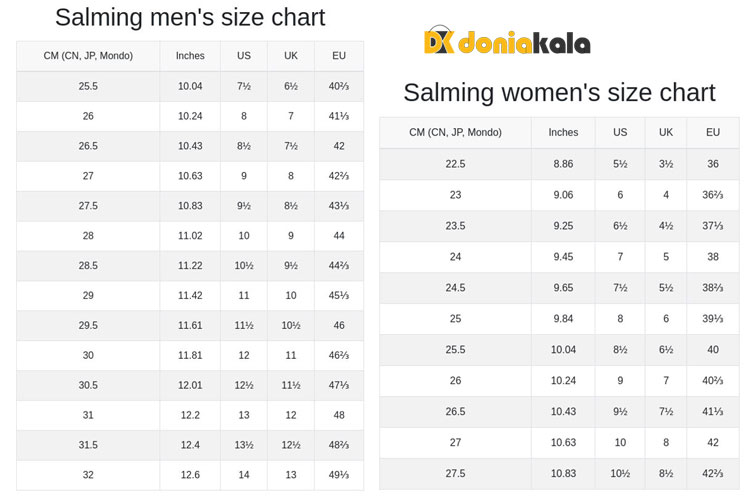Select the 32 CM cell in men's chart
This screenshot has height=496, width=744.
point(88,475)
